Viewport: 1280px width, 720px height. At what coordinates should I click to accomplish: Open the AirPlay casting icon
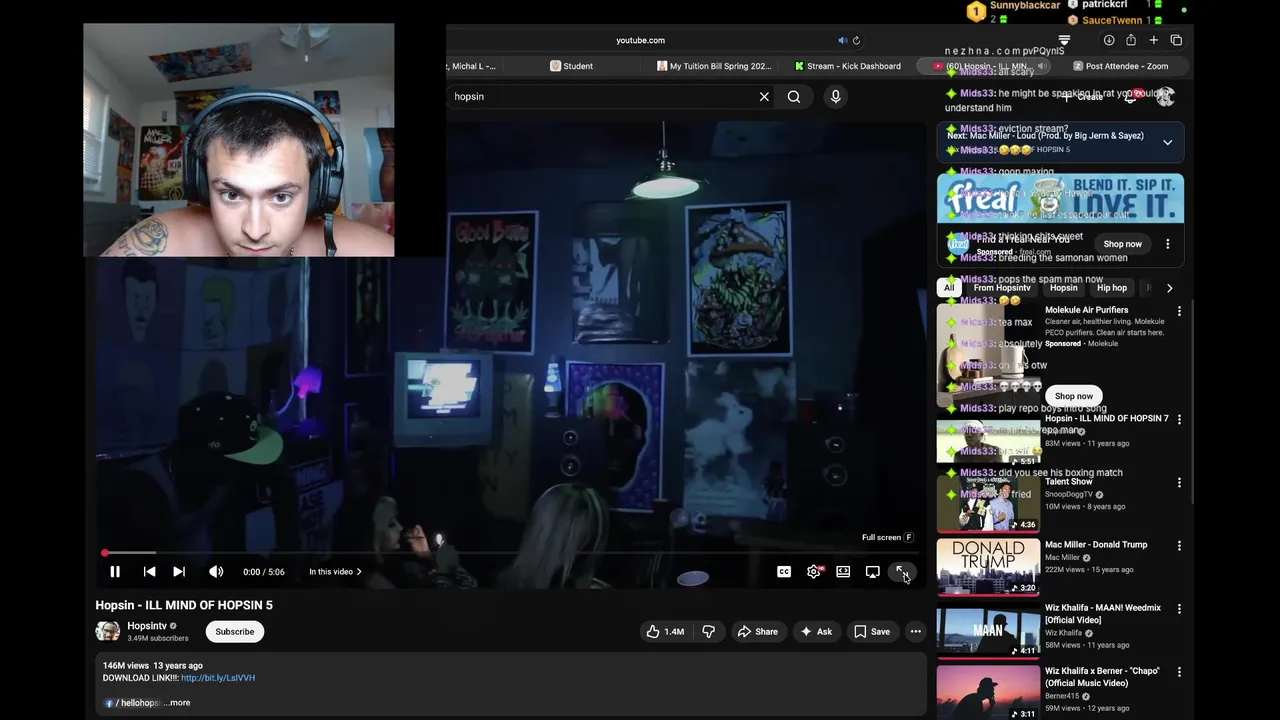pyautogui.click(x=872, y=572)
